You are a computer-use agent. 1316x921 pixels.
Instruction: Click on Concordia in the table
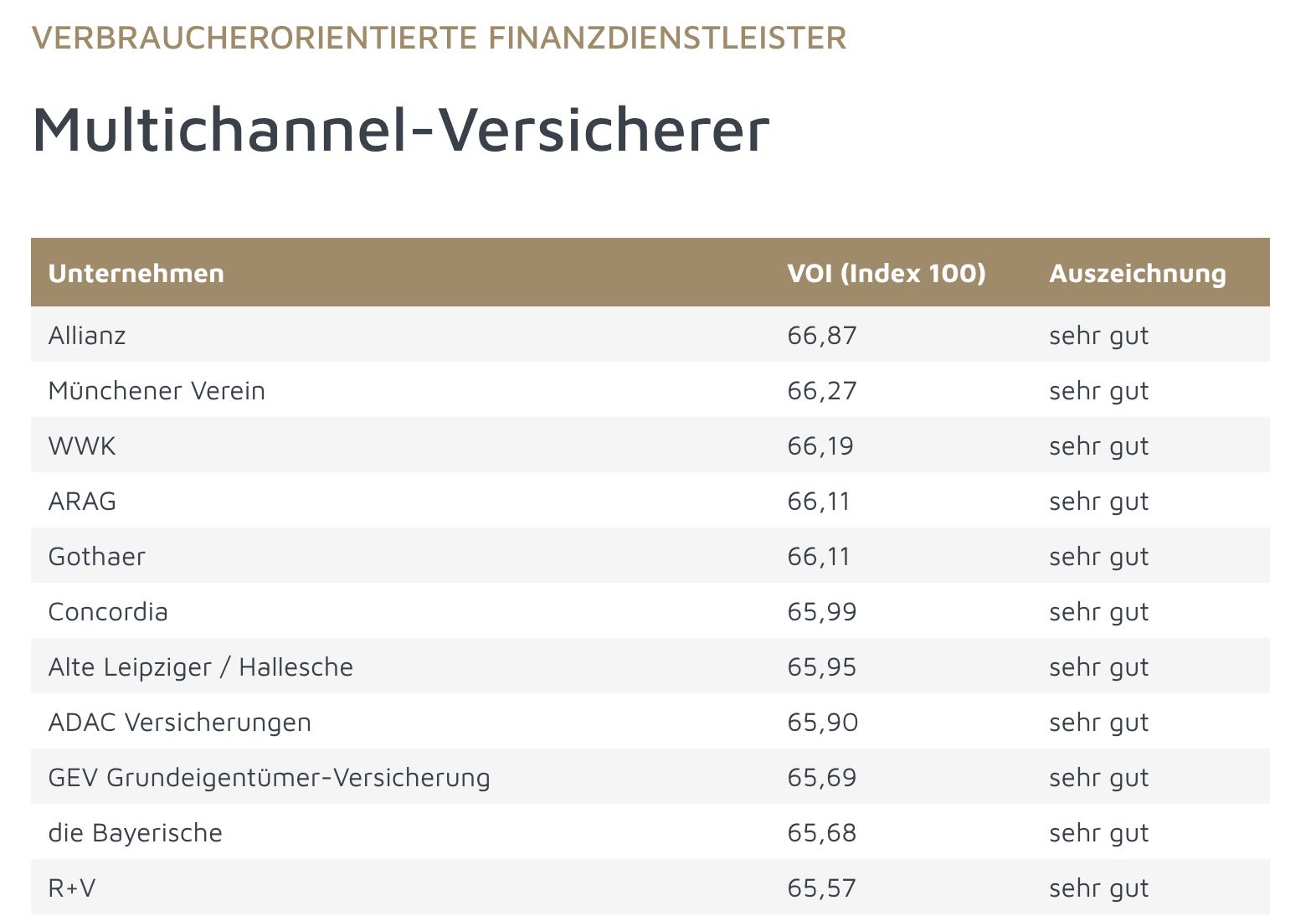coord(108,612)
